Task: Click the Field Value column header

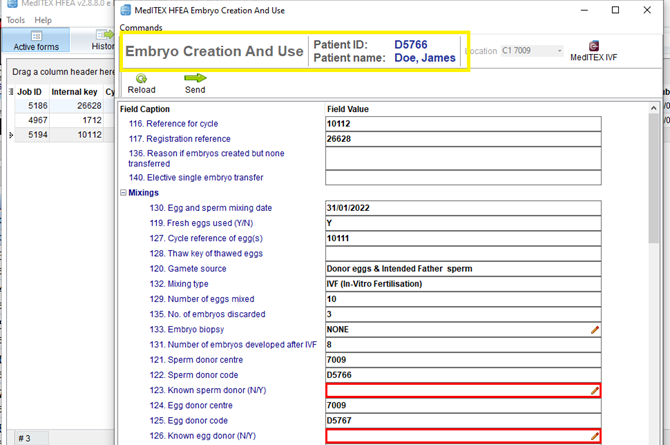Action: 348,109
